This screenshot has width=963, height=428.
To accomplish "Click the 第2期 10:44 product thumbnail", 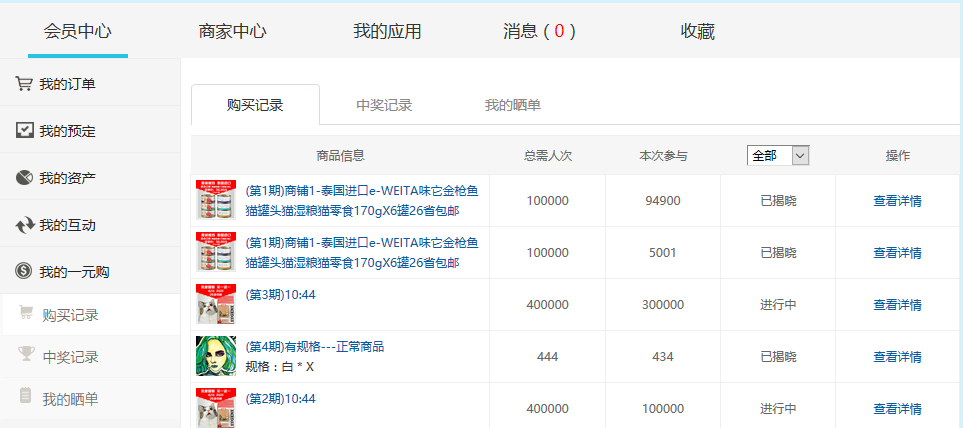I will pos(215,408).
